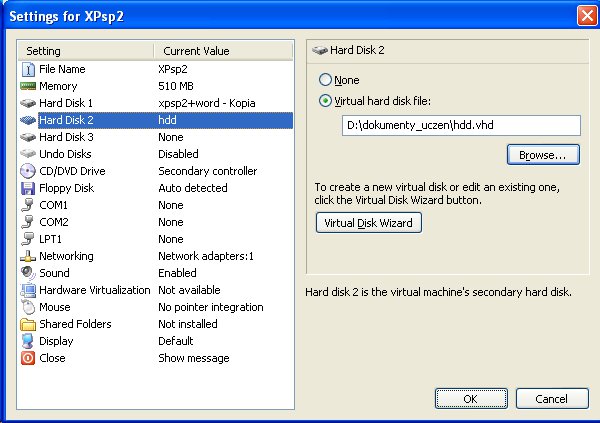This screenshot has width=600, height=423.
Task: Click the Networking adapter icon
Action: click(x=28, y=256)
